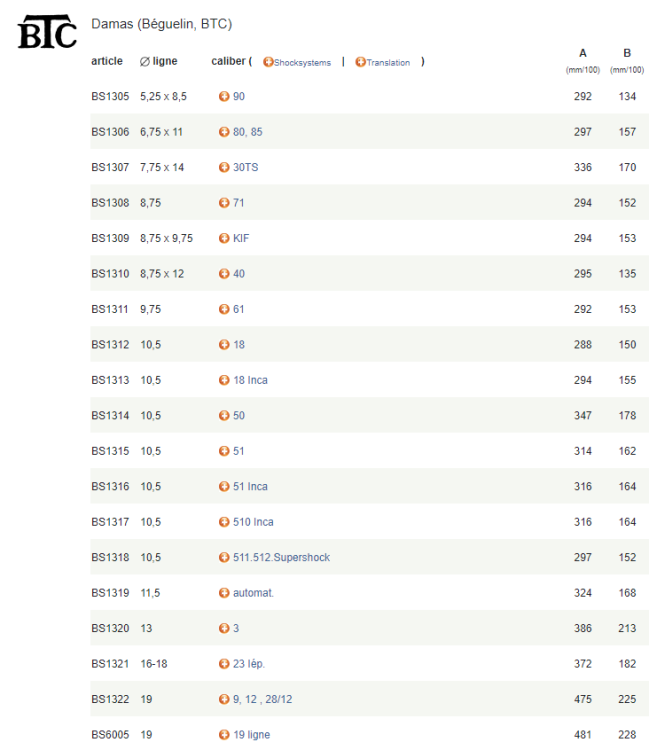Open caliber 80, 85 link
Screen dimensions: 649x750
click(248, 132)
